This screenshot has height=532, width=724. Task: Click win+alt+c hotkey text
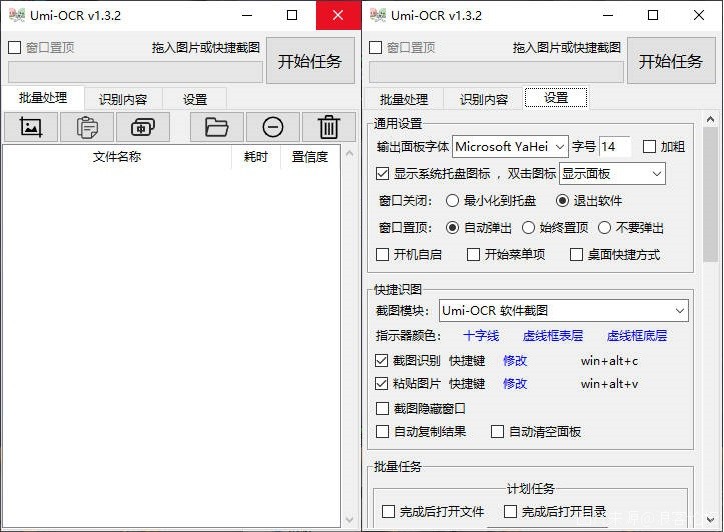(609, 361)
